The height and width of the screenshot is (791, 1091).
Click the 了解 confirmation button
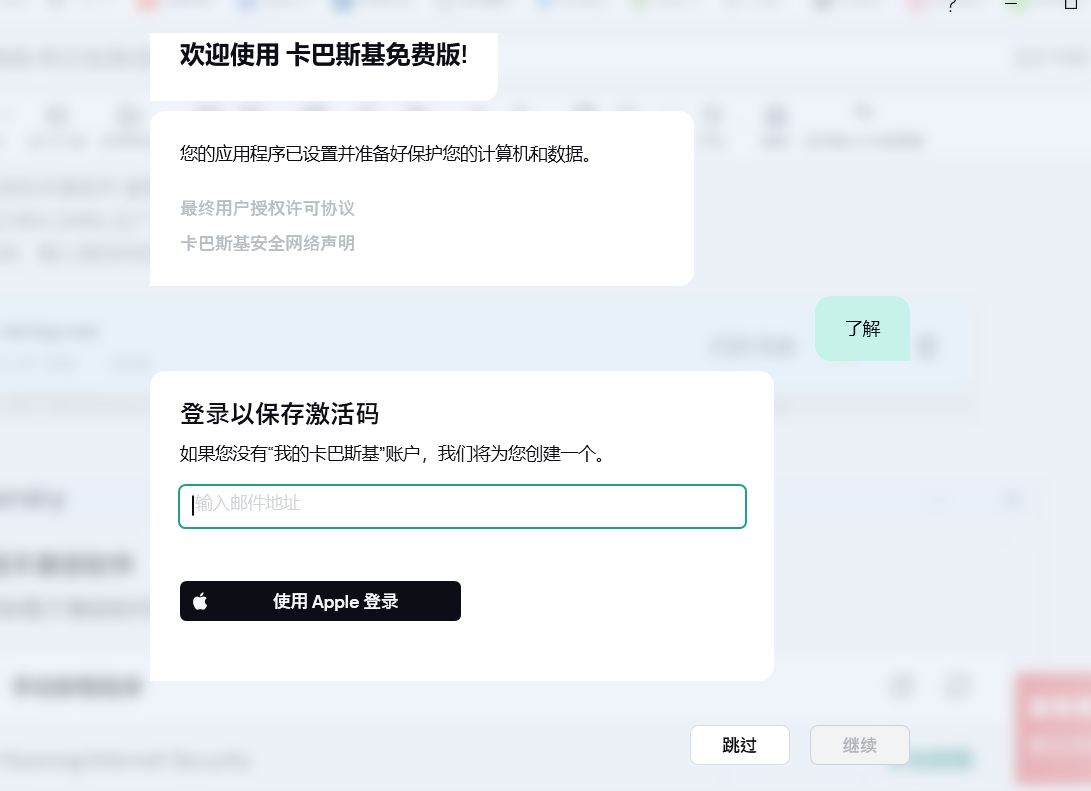click(862, 328)
